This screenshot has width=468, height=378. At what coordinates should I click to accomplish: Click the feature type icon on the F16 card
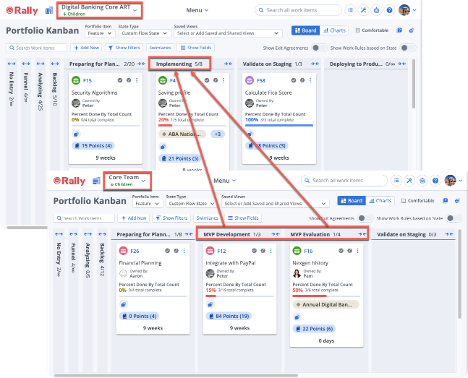coord(297,251)
